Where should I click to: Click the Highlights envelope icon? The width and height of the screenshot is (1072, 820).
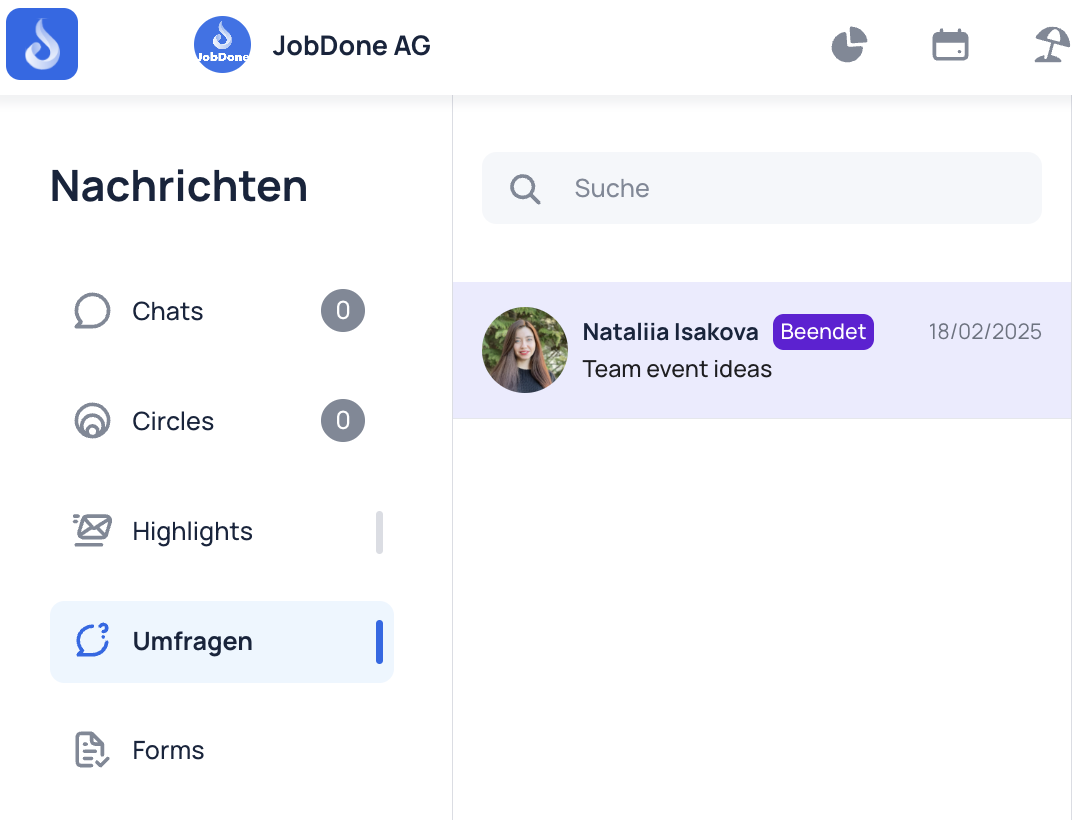[92, 531]
